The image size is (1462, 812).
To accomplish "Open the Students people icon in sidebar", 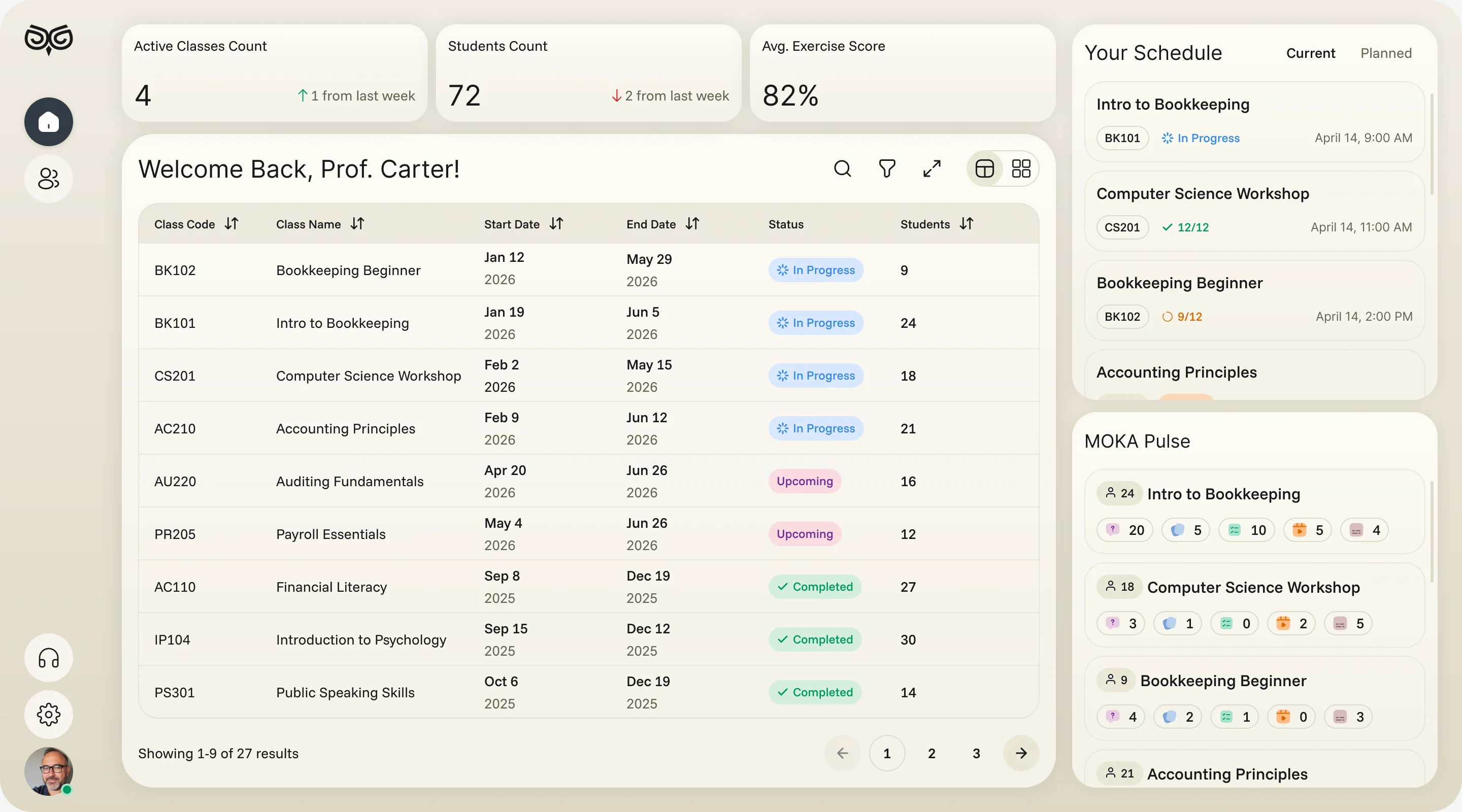I will [48, 178].
